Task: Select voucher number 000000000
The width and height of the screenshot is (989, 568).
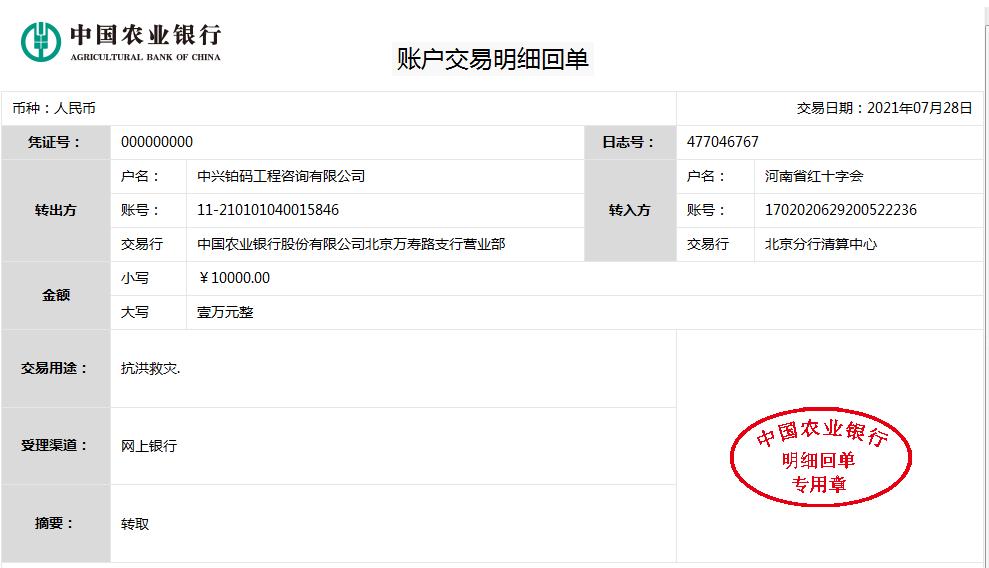Action: coord(157,142)
